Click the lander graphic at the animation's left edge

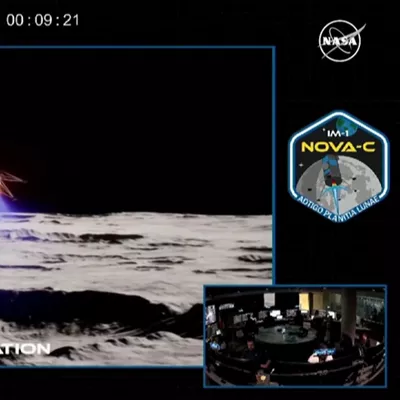tap(10, 184)
